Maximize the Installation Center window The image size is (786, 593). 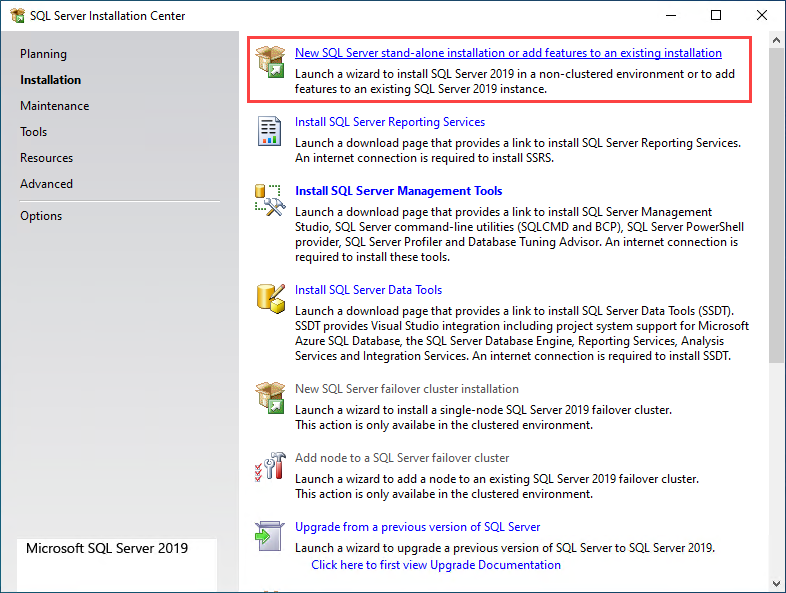[716, 16]
